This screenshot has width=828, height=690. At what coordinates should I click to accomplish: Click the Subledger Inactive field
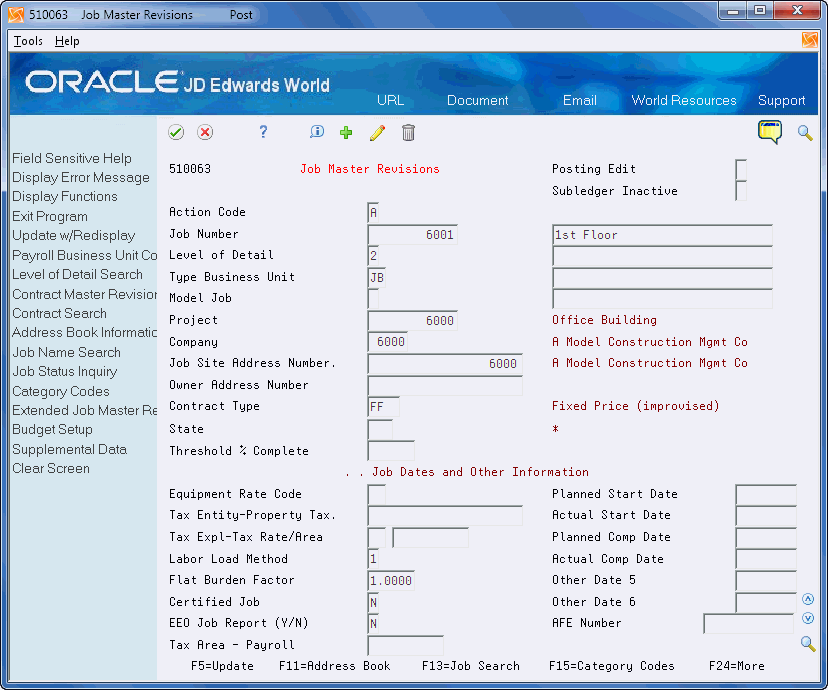pyautogui.click(x=741, y=191)
